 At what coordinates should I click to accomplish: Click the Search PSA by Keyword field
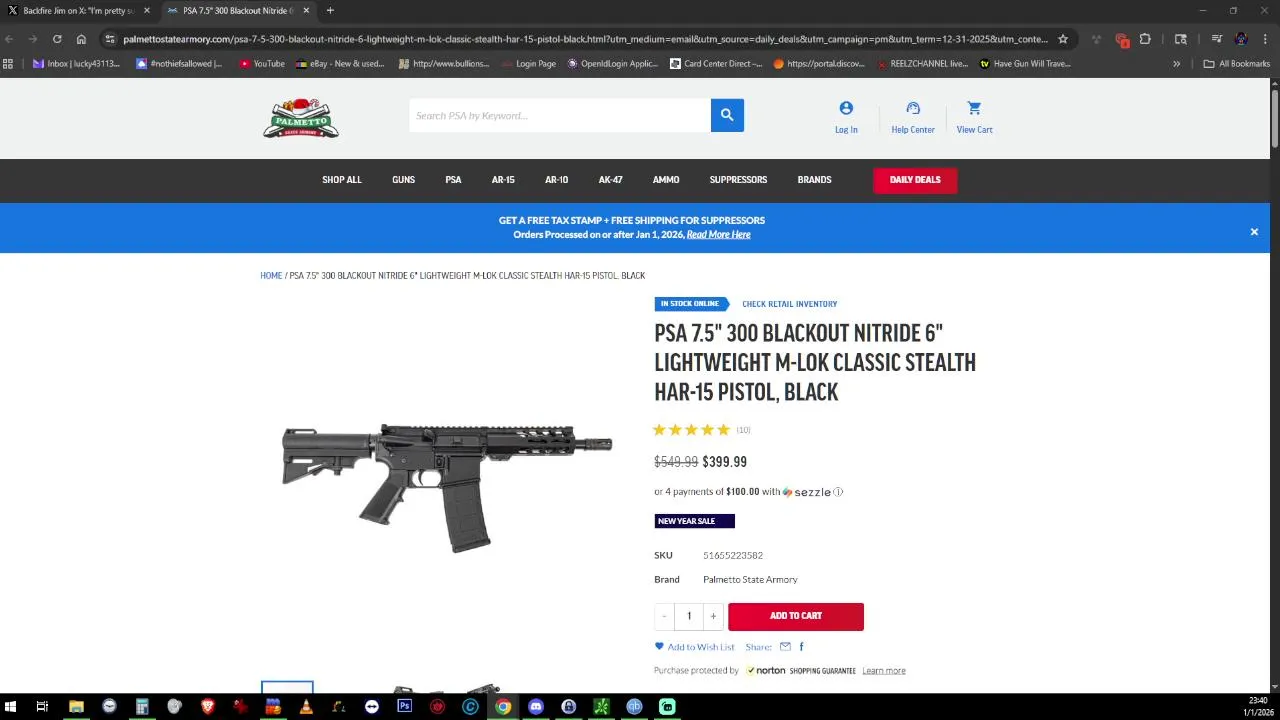pyautogui.click(x=560, y=115)
